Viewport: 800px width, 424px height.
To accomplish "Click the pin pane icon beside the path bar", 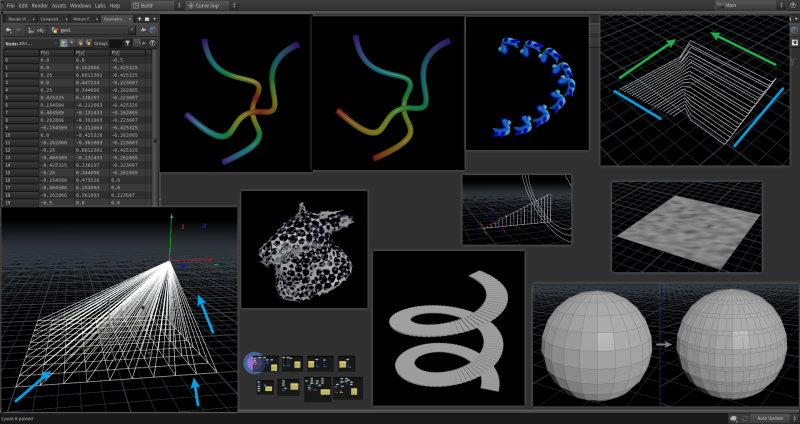I will pyautogui.click(x=143, y=30).
